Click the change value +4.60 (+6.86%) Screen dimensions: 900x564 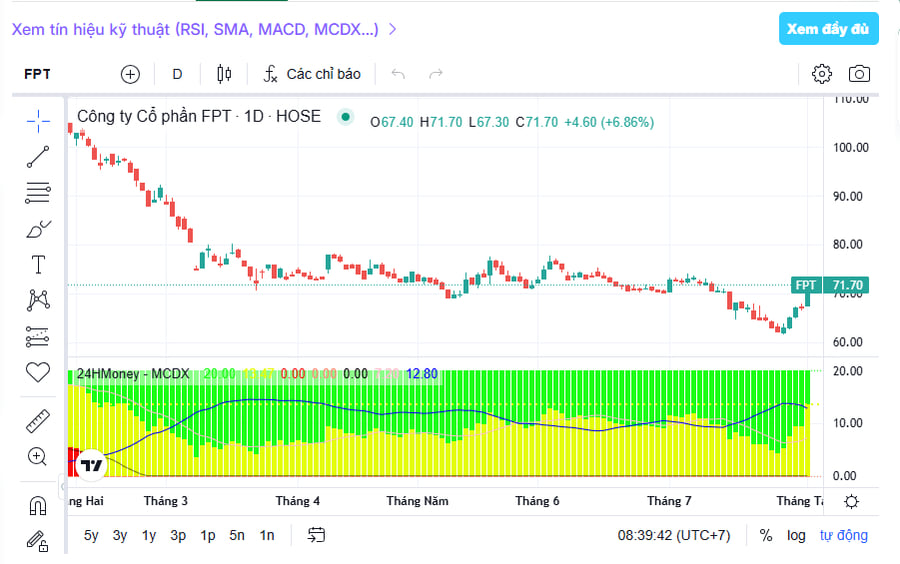pyautogui.click(x=609, y=122)
